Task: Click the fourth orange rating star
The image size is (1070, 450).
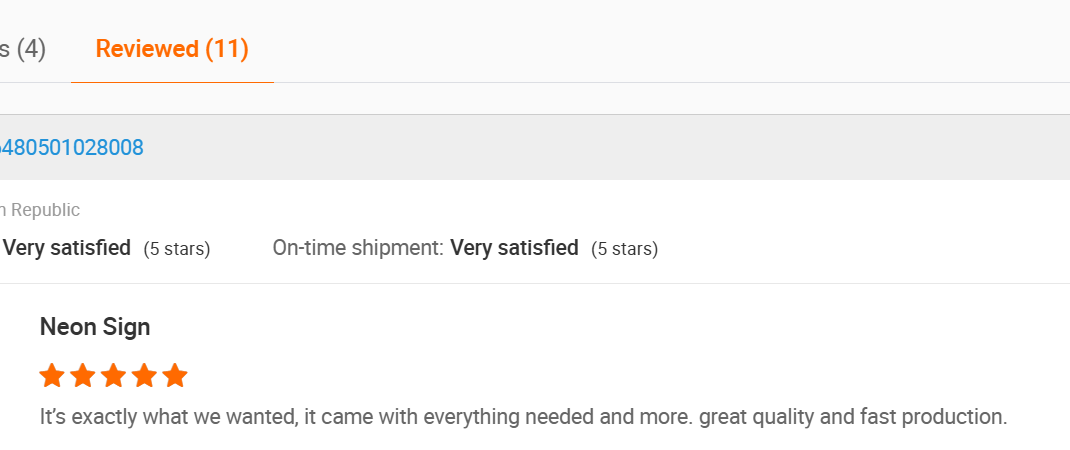Action: [144, 376]
